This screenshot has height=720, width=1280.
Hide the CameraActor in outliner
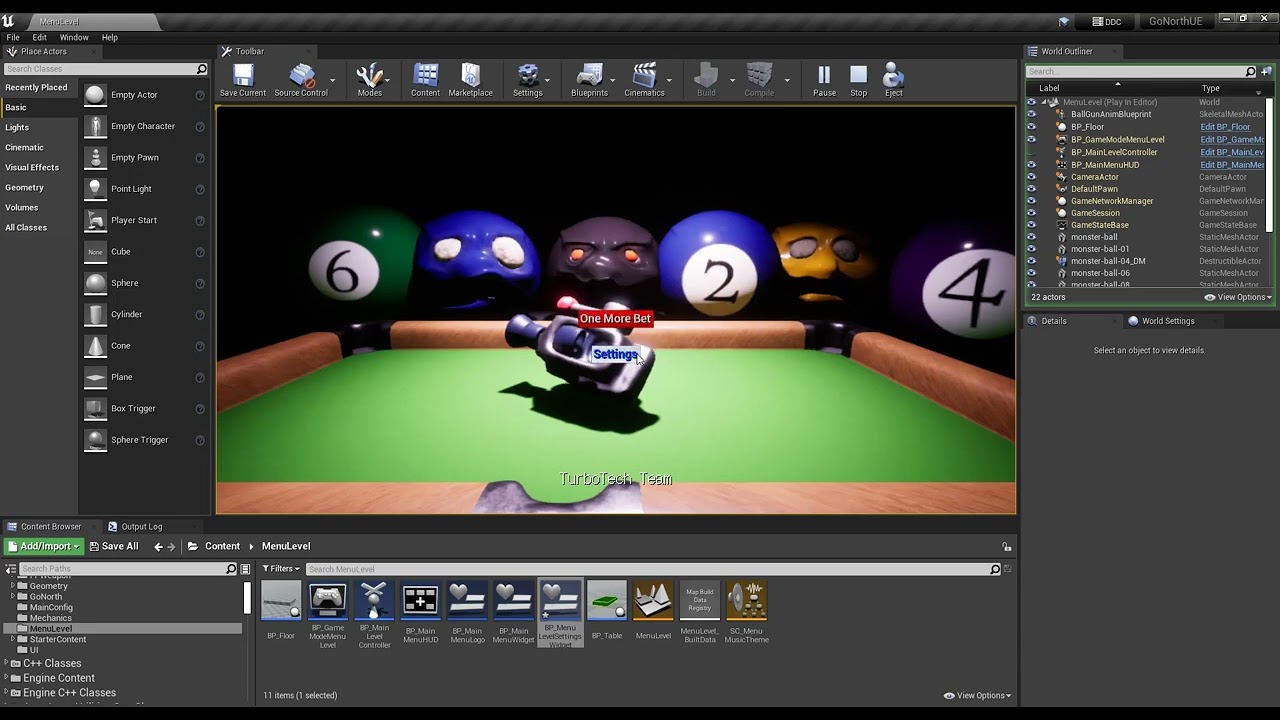(x=1032, y=177)
